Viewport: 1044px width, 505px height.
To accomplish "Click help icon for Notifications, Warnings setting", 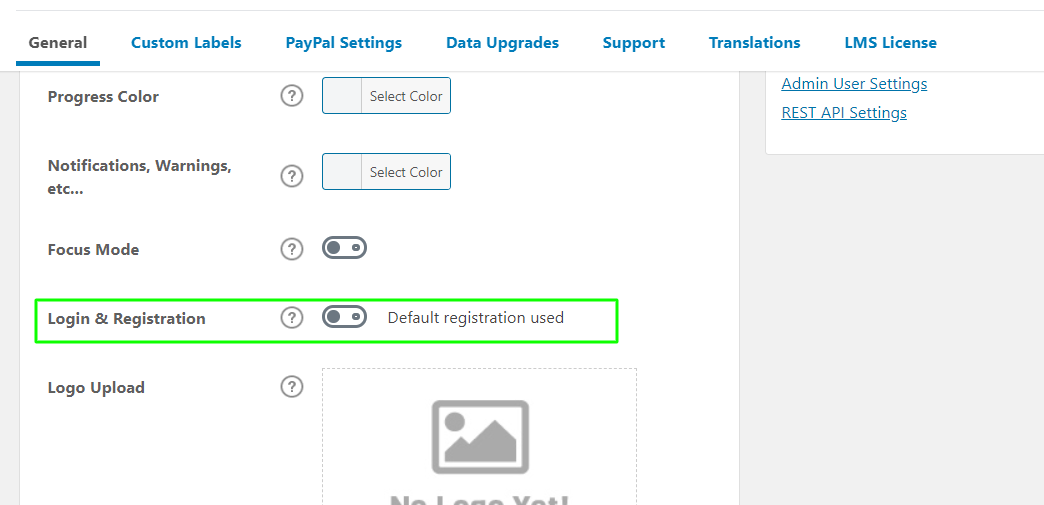I will (292, 176).
